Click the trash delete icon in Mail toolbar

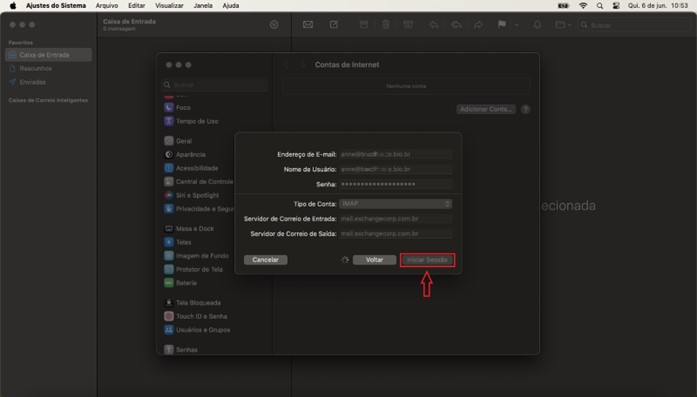[386, 24]
